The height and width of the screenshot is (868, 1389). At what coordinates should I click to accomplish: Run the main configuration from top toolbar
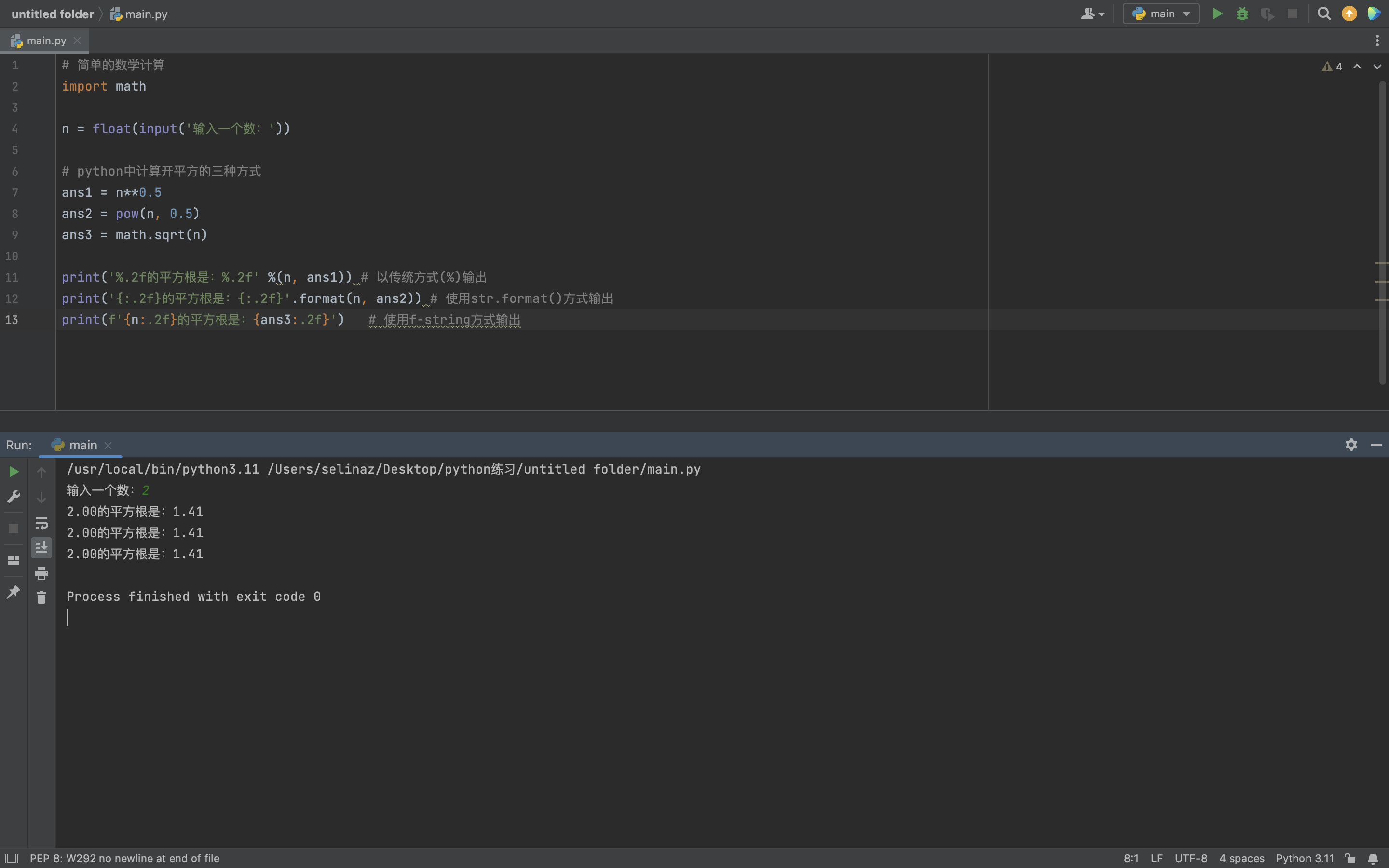[1217, 14]
